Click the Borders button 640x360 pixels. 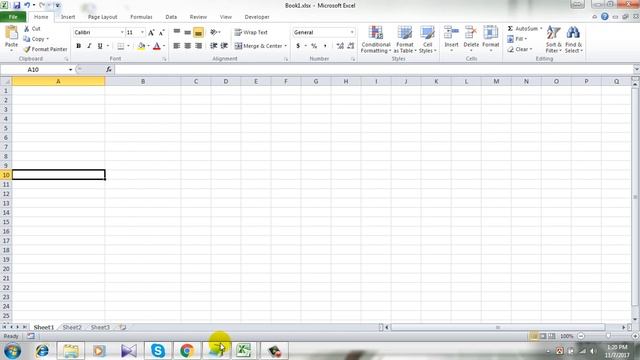coord(120,46)
